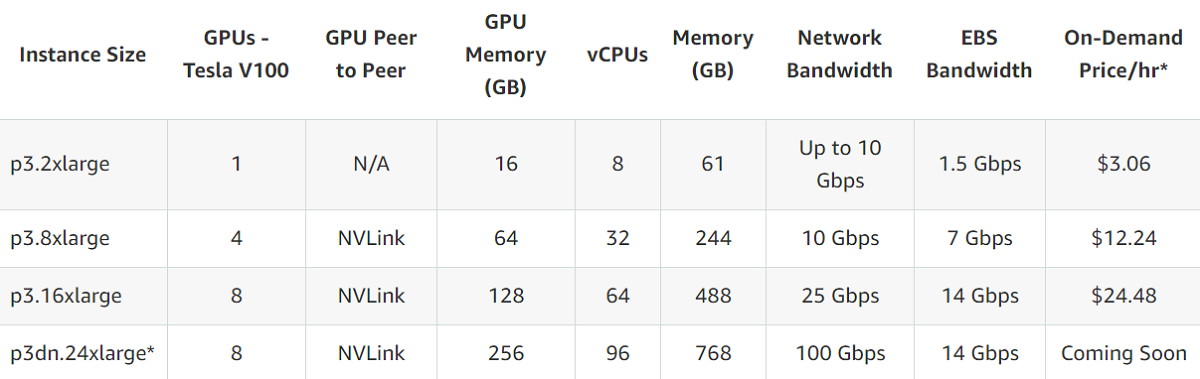Click the vCPUs column header

pos(617,54)
